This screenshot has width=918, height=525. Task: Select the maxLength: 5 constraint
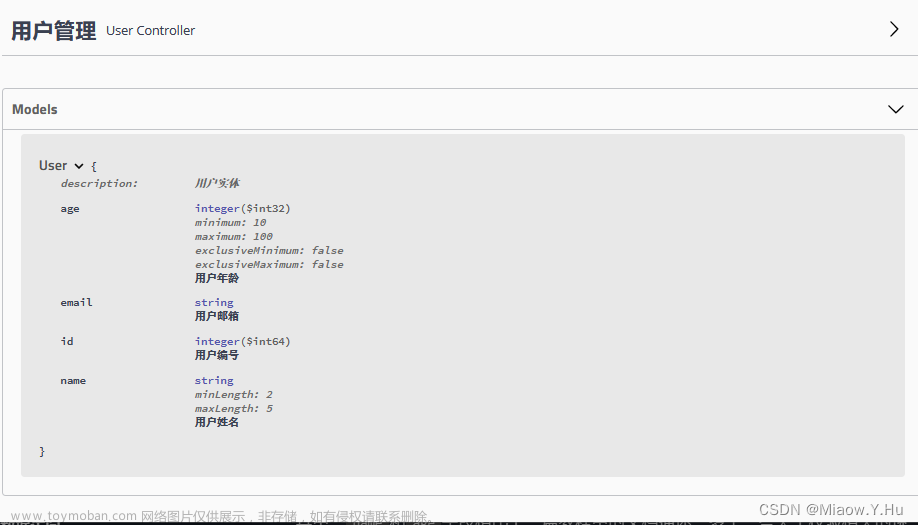pyautogui.click(x=234, y=409)
